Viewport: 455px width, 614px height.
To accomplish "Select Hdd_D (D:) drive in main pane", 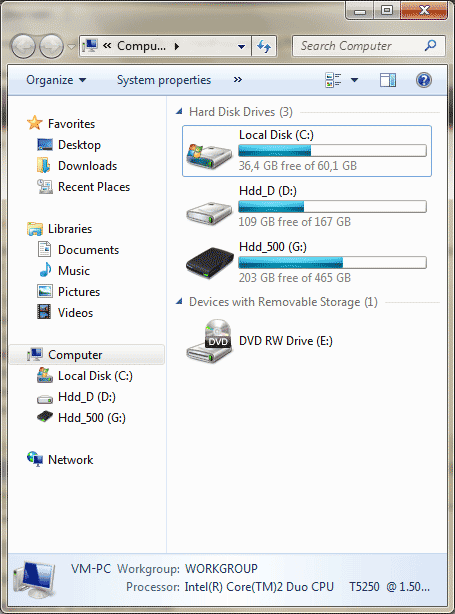I will 307,206.
